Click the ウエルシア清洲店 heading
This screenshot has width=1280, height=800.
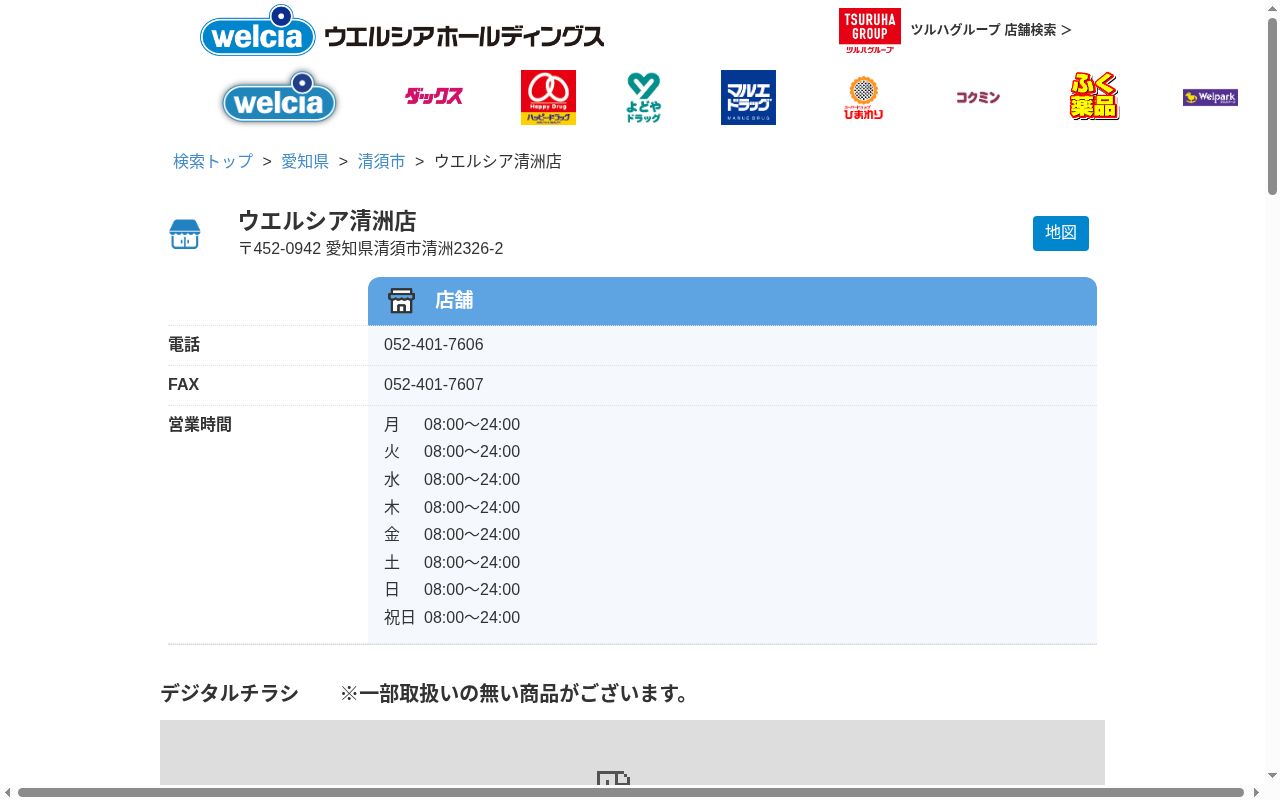(327, 221)
